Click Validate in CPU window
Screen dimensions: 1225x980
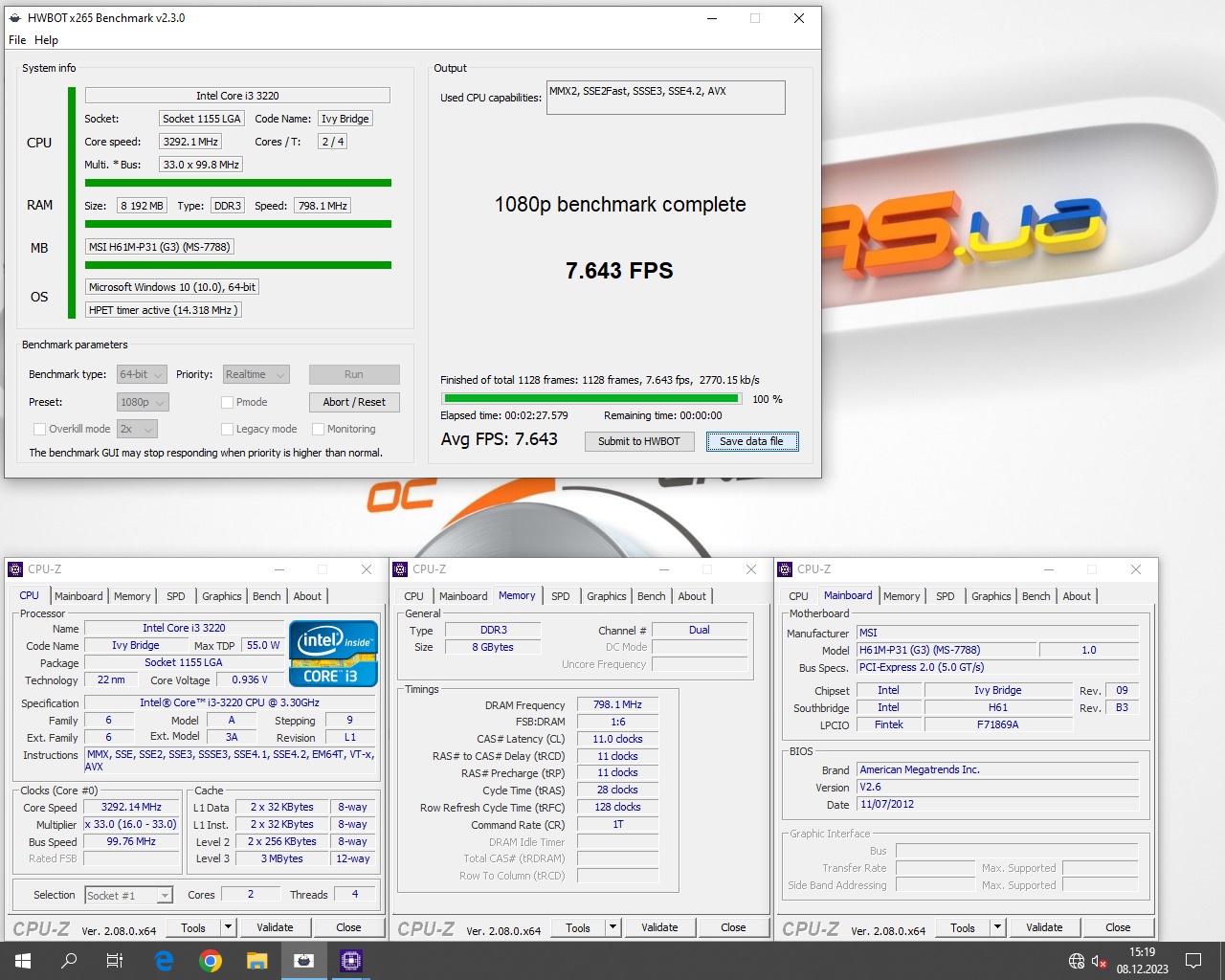[275, 927]
